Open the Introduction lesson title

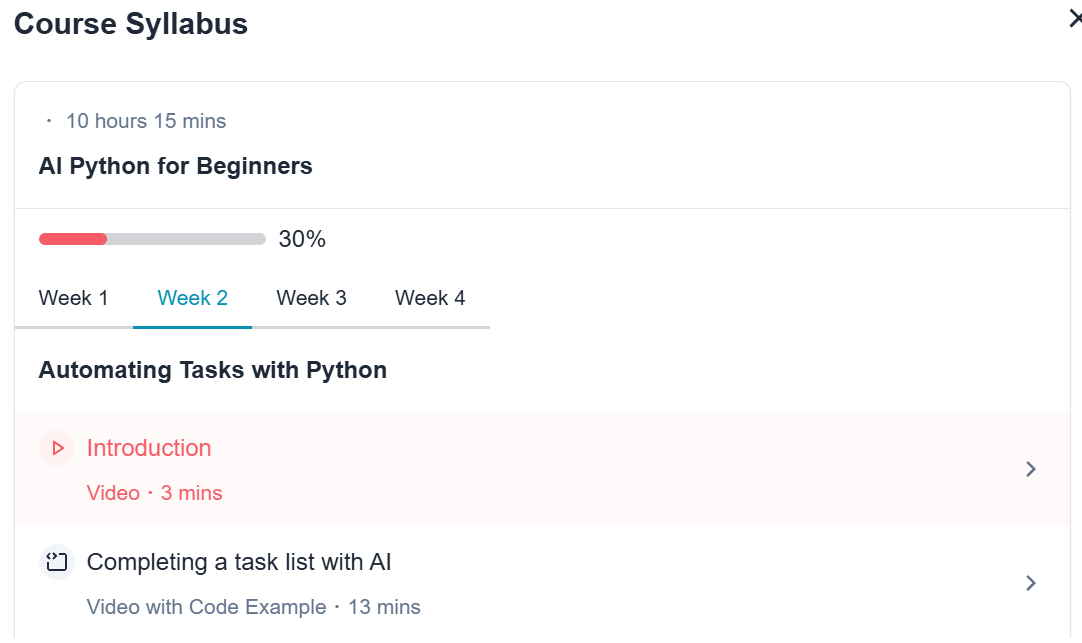[x=149, y=448]
